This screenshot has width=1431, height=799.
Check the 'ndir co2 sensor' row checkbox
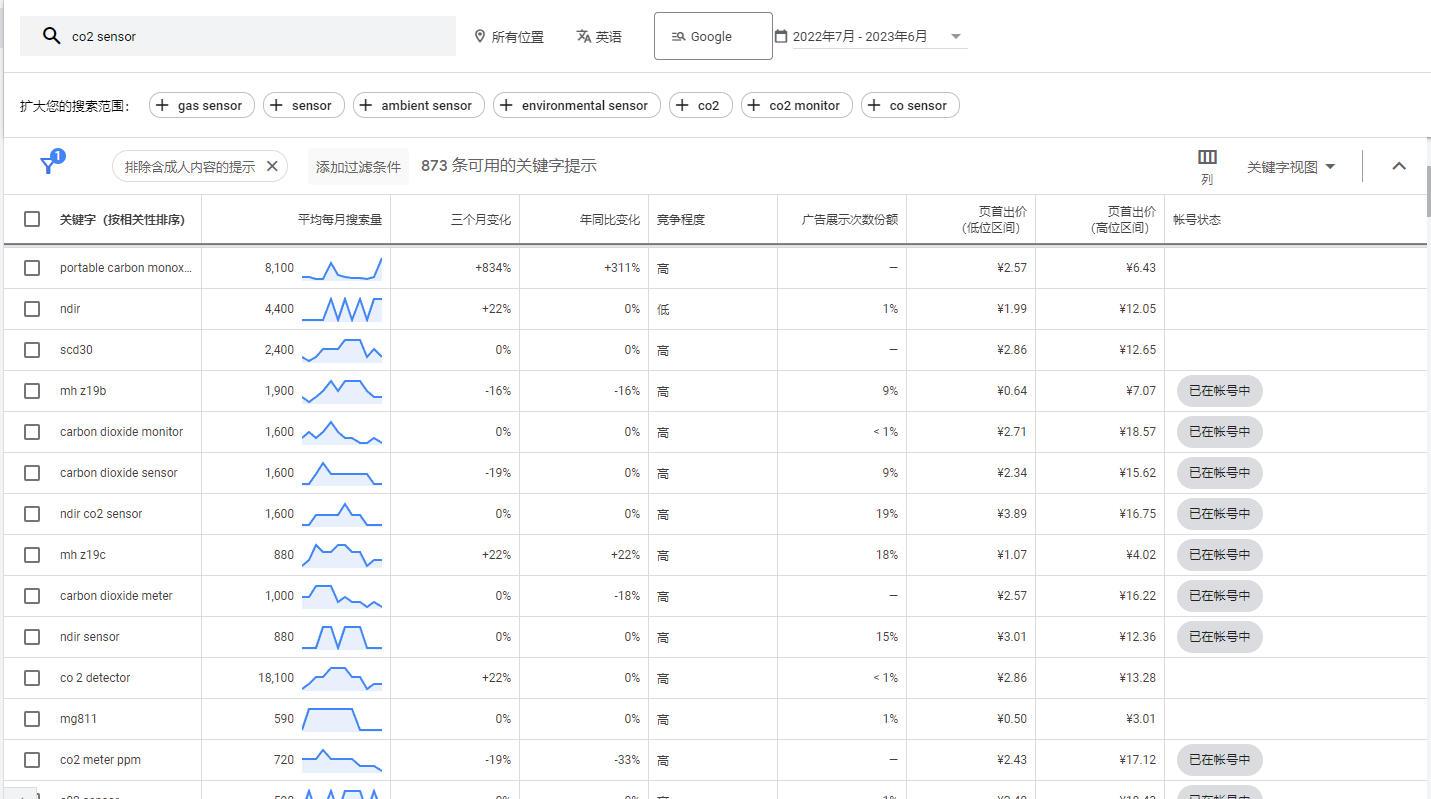point(32,514)
